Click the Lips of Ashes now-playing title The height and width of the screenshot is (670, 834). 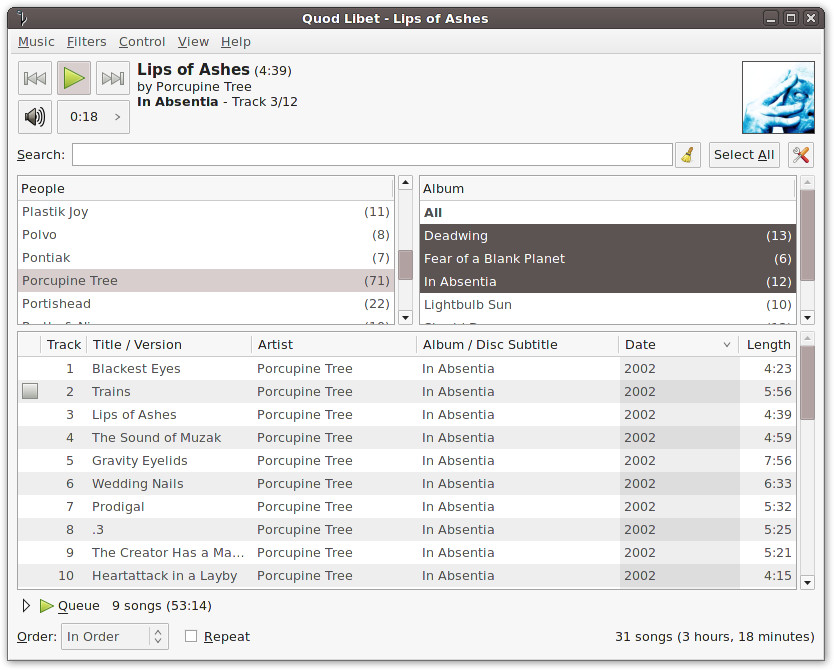[x=193, y=69]
